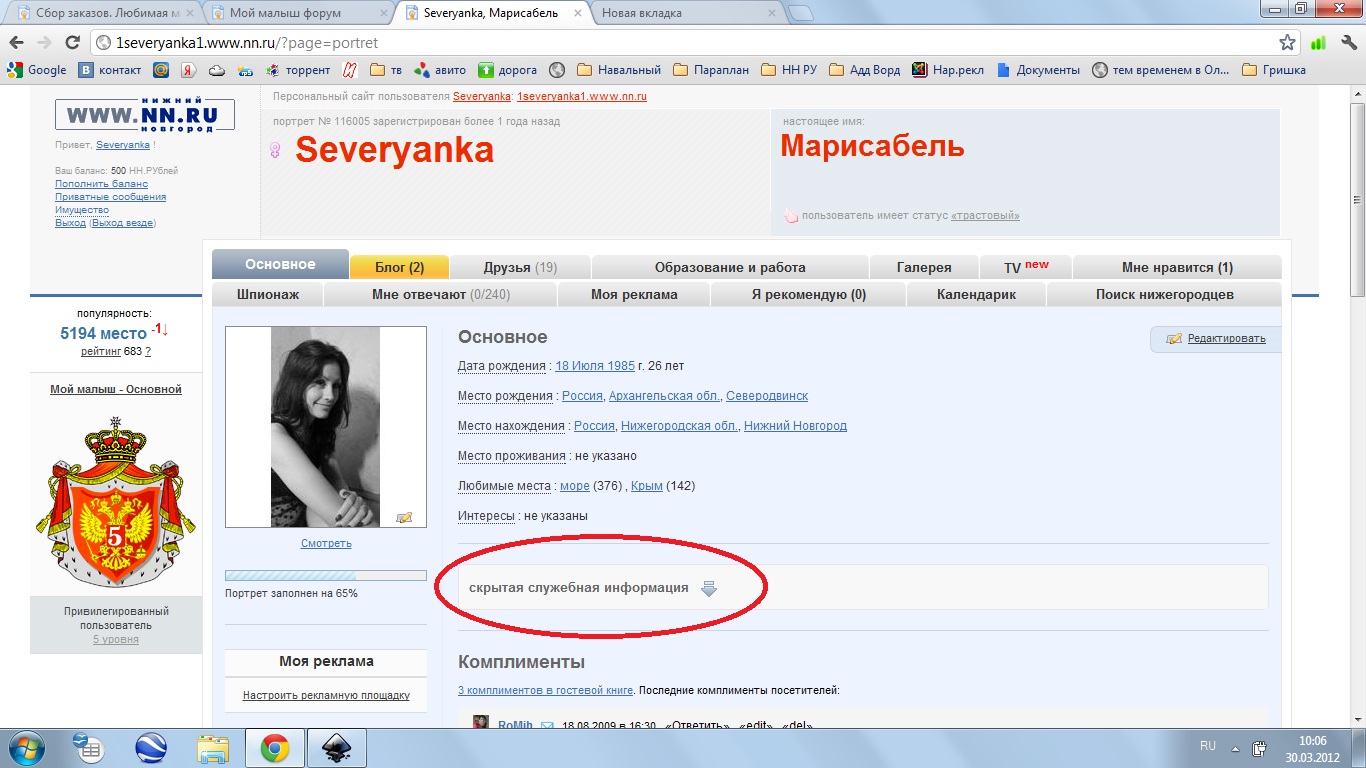Switch to 'Мой малыш форум' browser tab
Image resolution: width=1366 pixels, height=768 pixels.
tap(297, 13)
